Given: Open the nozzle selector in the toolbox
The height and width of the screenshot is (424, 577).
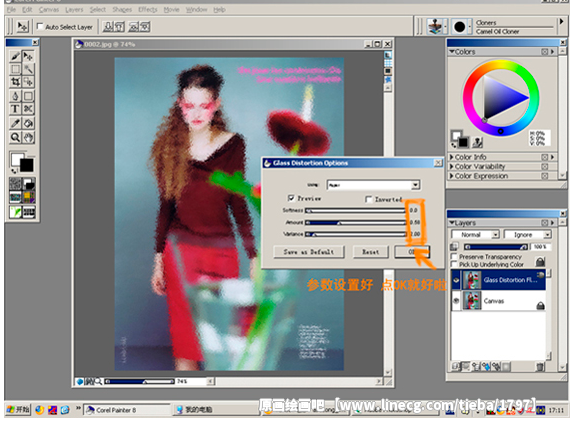Looking at the screenshot, I should click(29, 212).
